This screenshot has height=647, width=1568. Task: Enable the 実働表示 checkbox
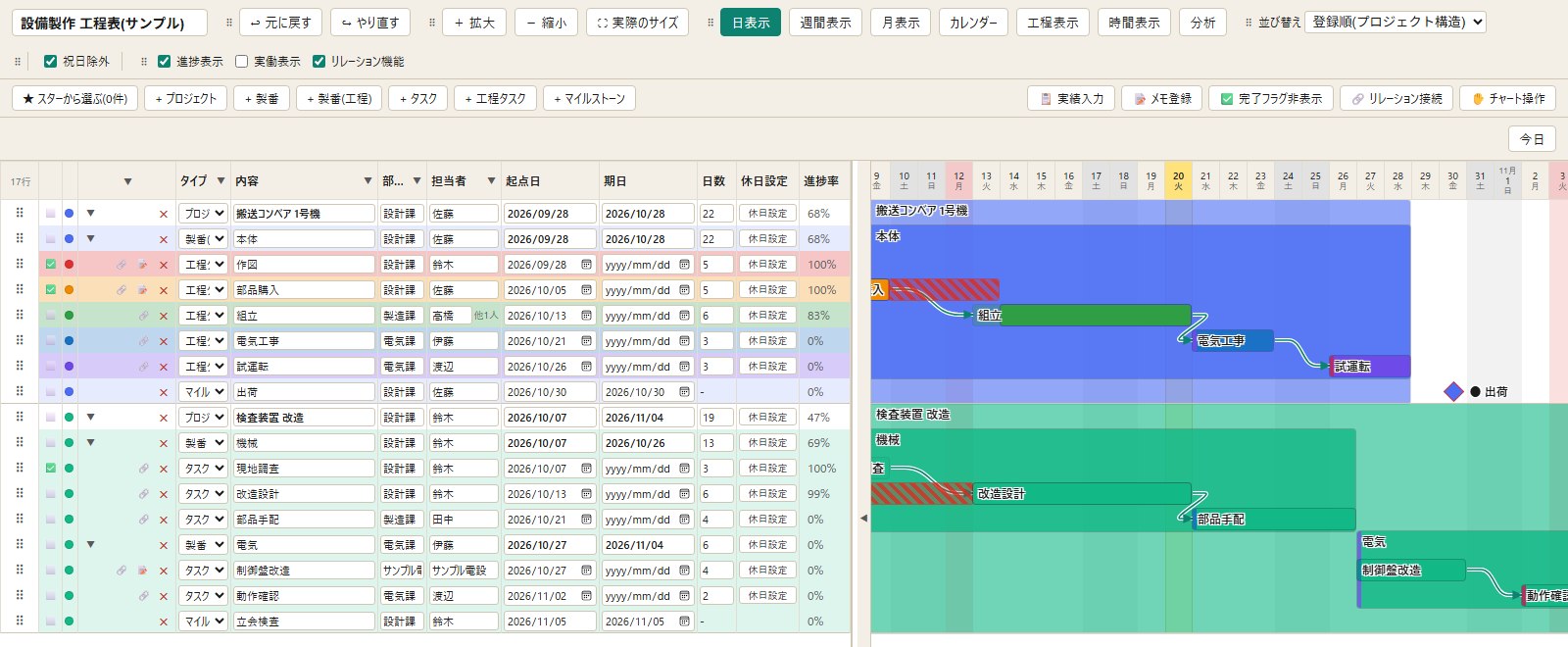[x=241, y=61]
